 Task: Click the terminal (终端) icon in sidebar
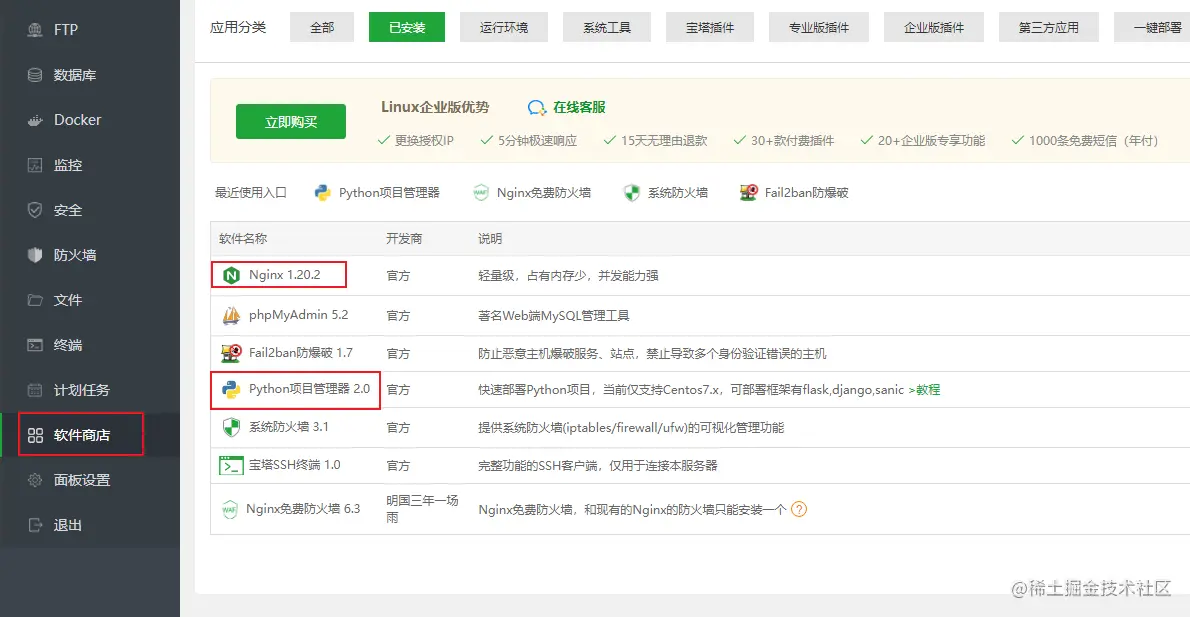click(x=35, y=345)
